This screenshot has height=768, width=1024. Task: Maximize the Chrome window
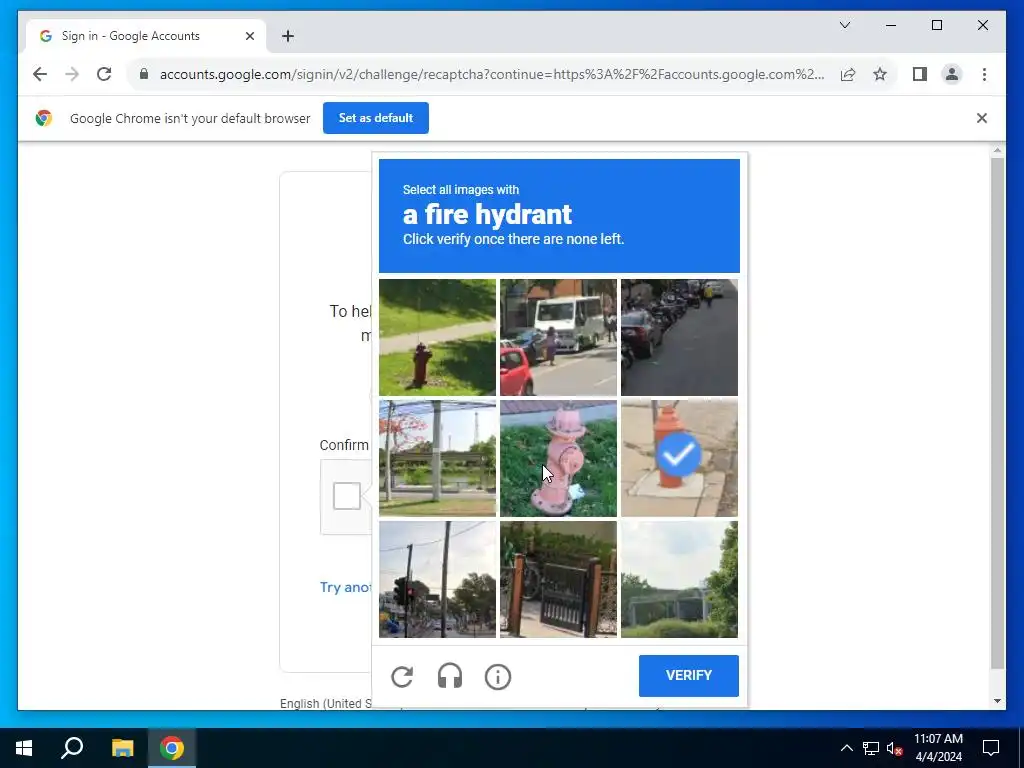(936, 25)
